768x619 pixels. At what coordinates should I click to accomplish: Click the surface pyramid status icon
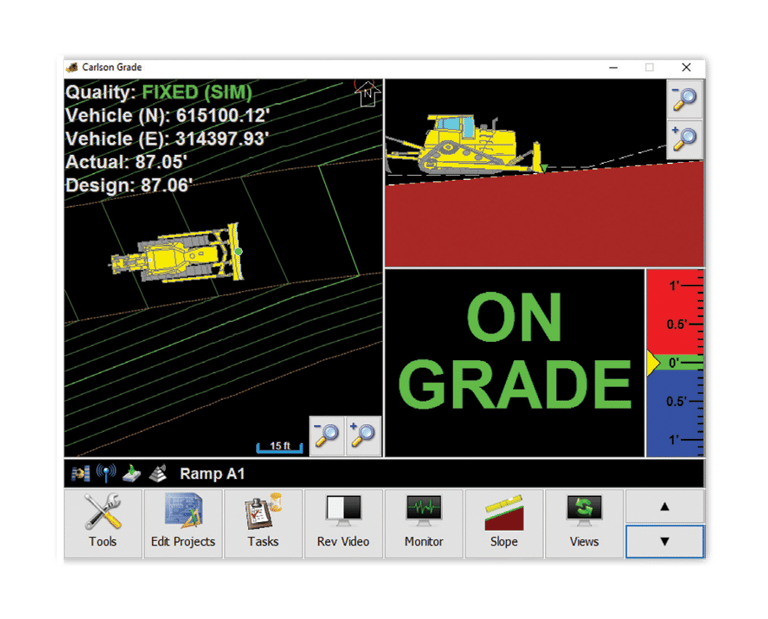pyautogui.click(x=158, y=474)
